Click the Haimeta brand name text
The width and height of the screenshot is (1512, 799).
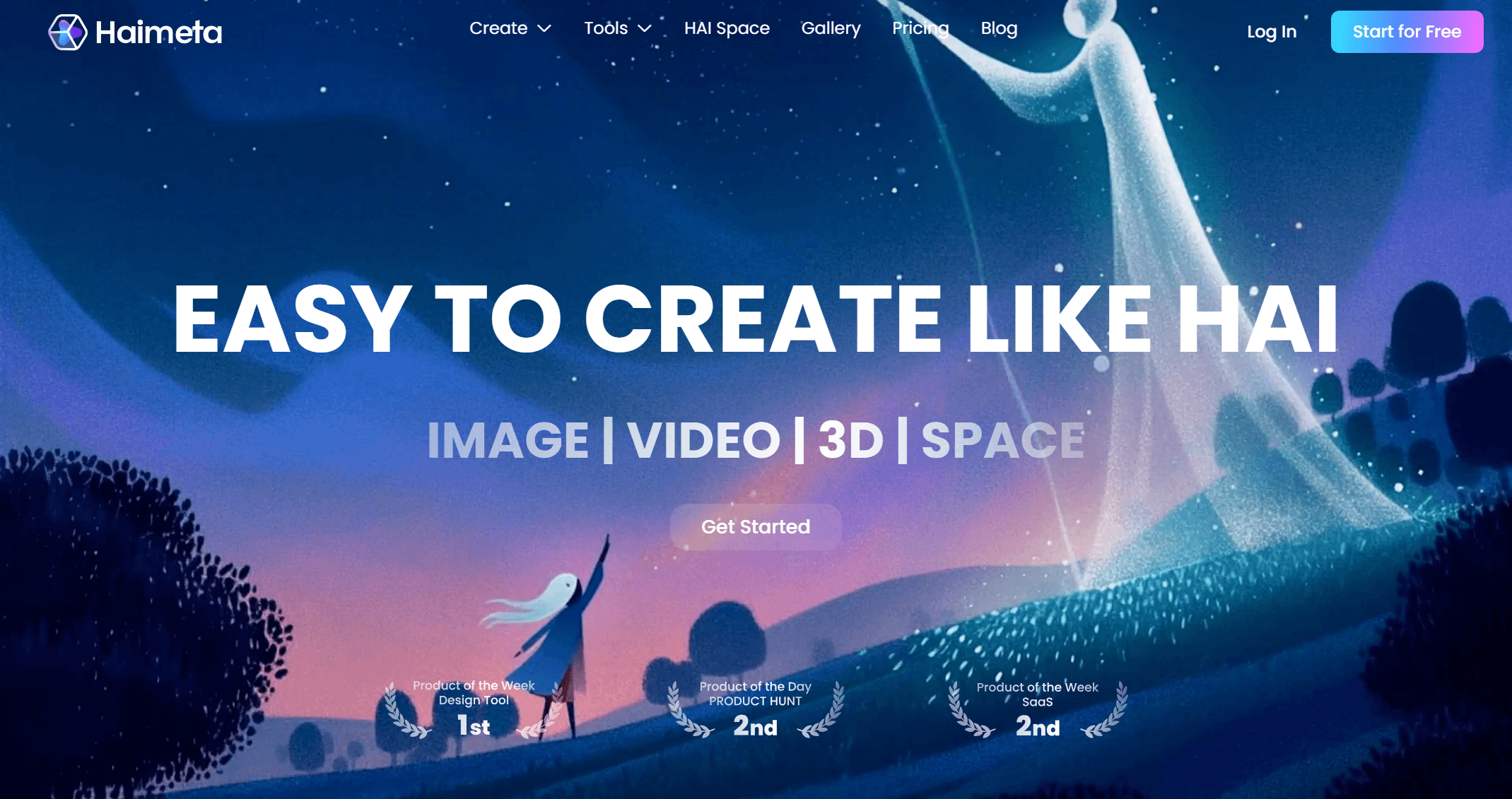158,32
